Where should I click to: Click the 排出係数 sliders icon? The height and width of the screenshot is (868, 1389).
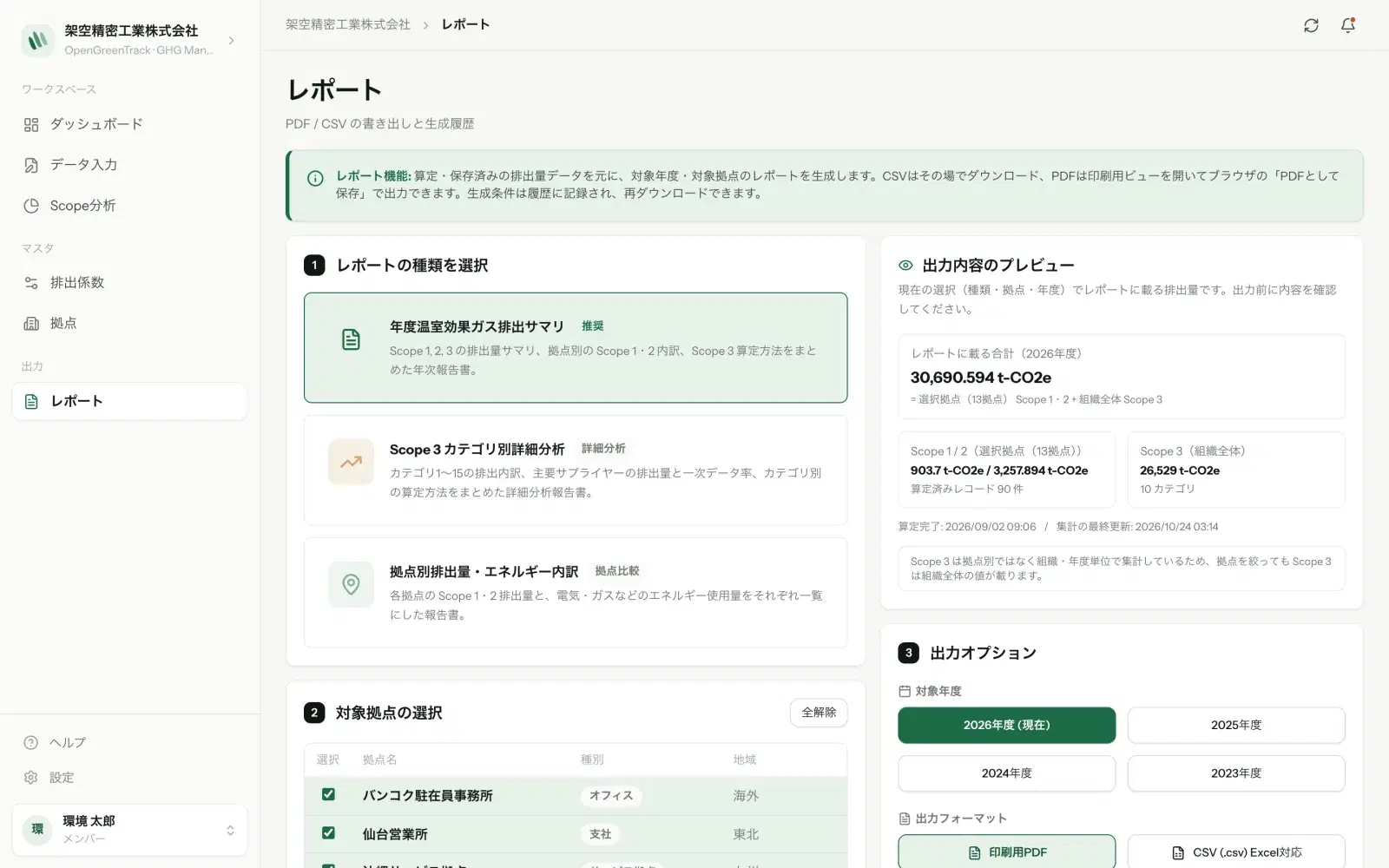tap(31, 283)
